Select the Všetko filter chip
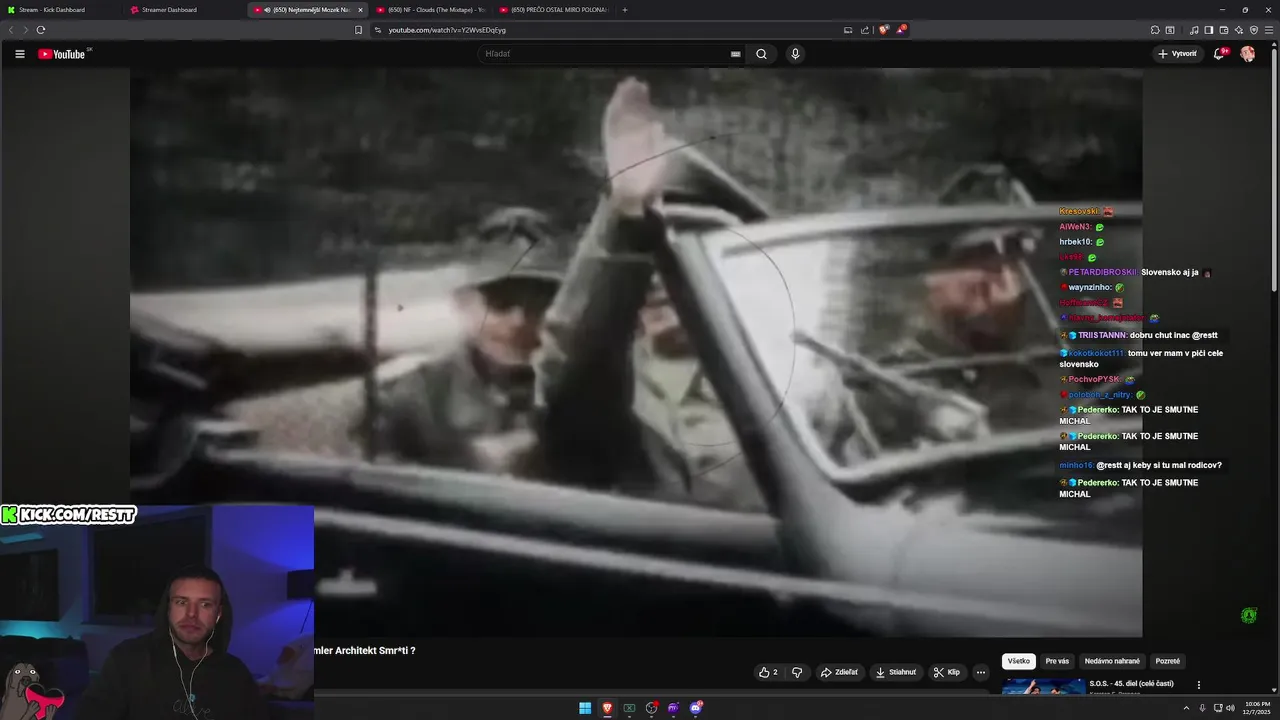Screen dimensions: 1280x720 click(1019, 661)
